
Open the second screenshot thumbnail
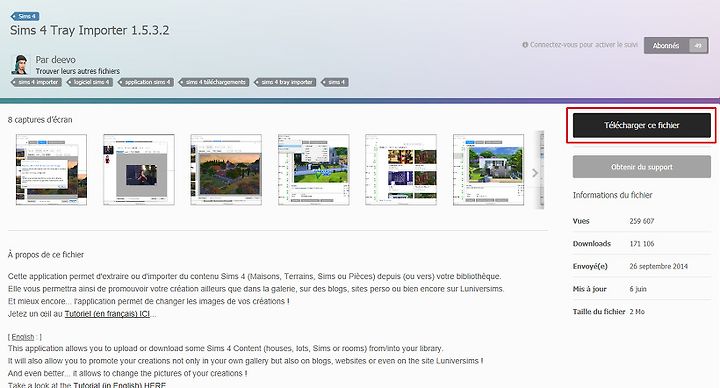(x=139, y=169)
